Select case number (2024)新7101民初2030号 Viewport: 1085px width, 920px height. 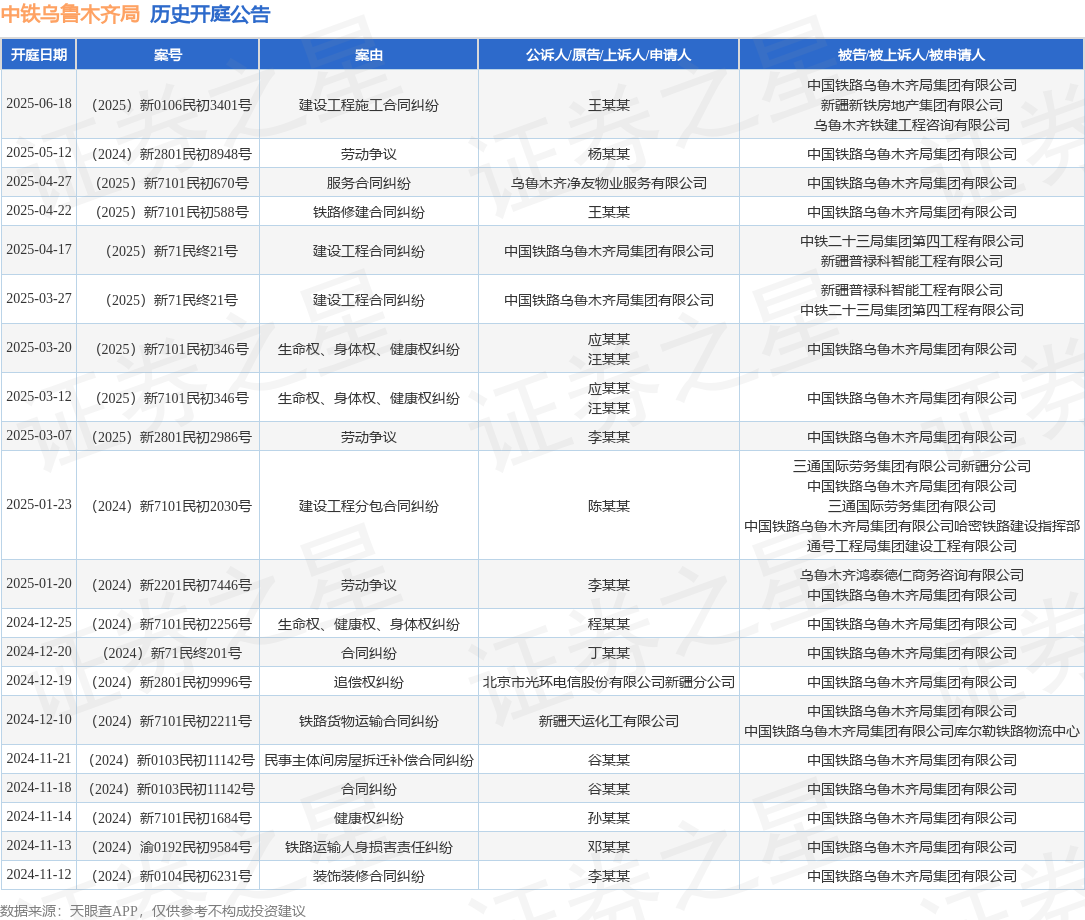point(172,506)
